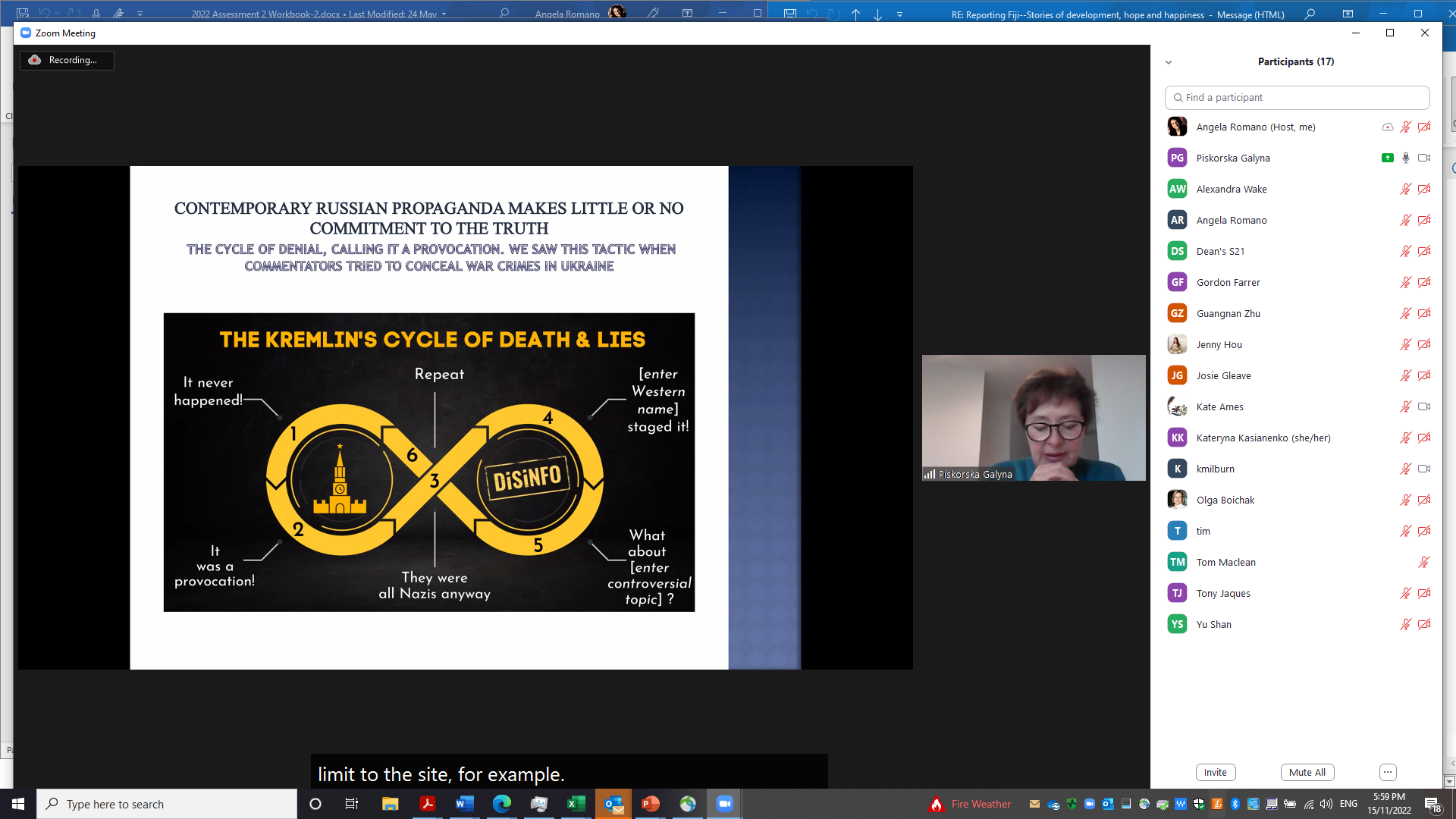Screen dimensions: 1456x819
Task: Click the Invite button
Action: (1215, 772)
